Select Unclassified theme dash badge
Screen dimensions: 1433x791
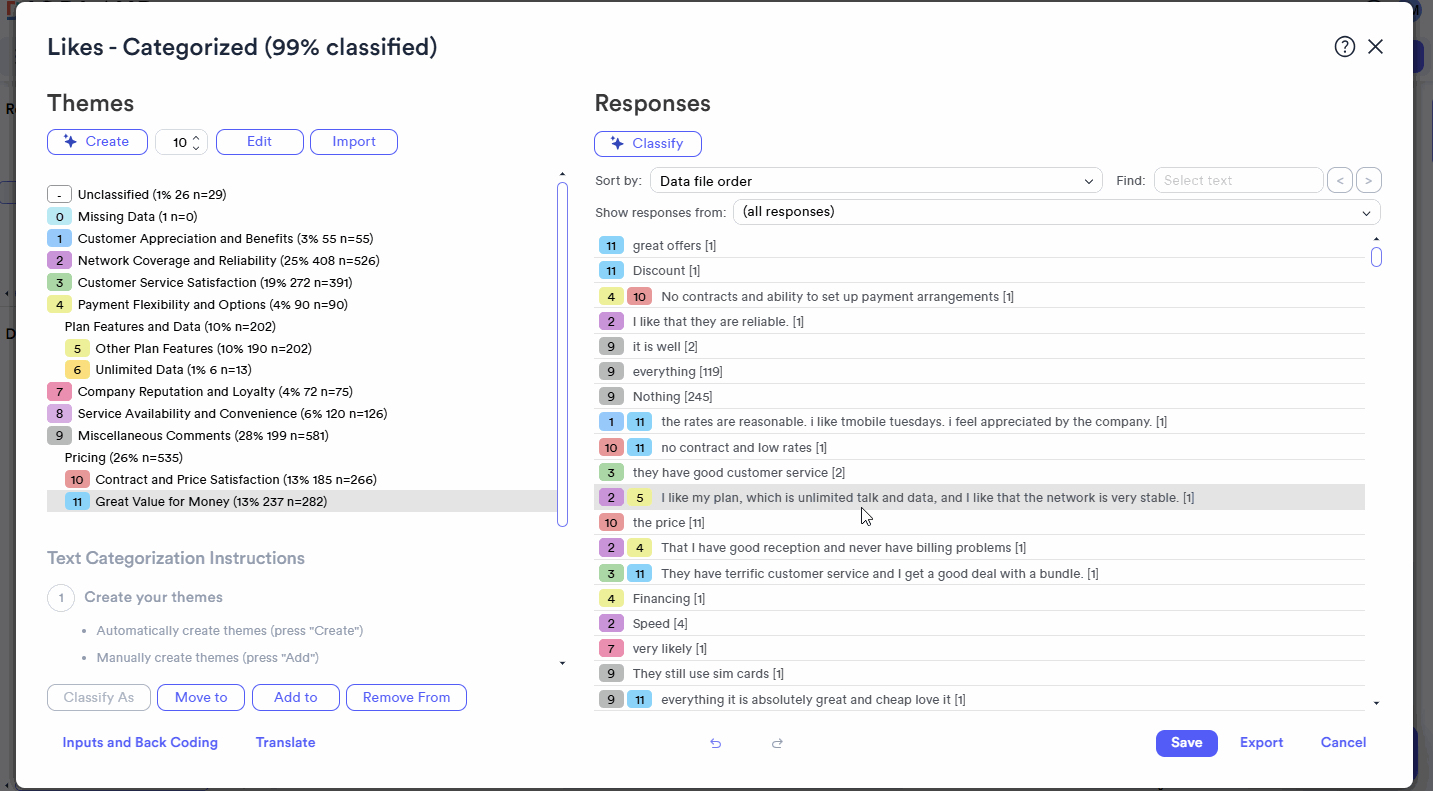coord(59,195)
